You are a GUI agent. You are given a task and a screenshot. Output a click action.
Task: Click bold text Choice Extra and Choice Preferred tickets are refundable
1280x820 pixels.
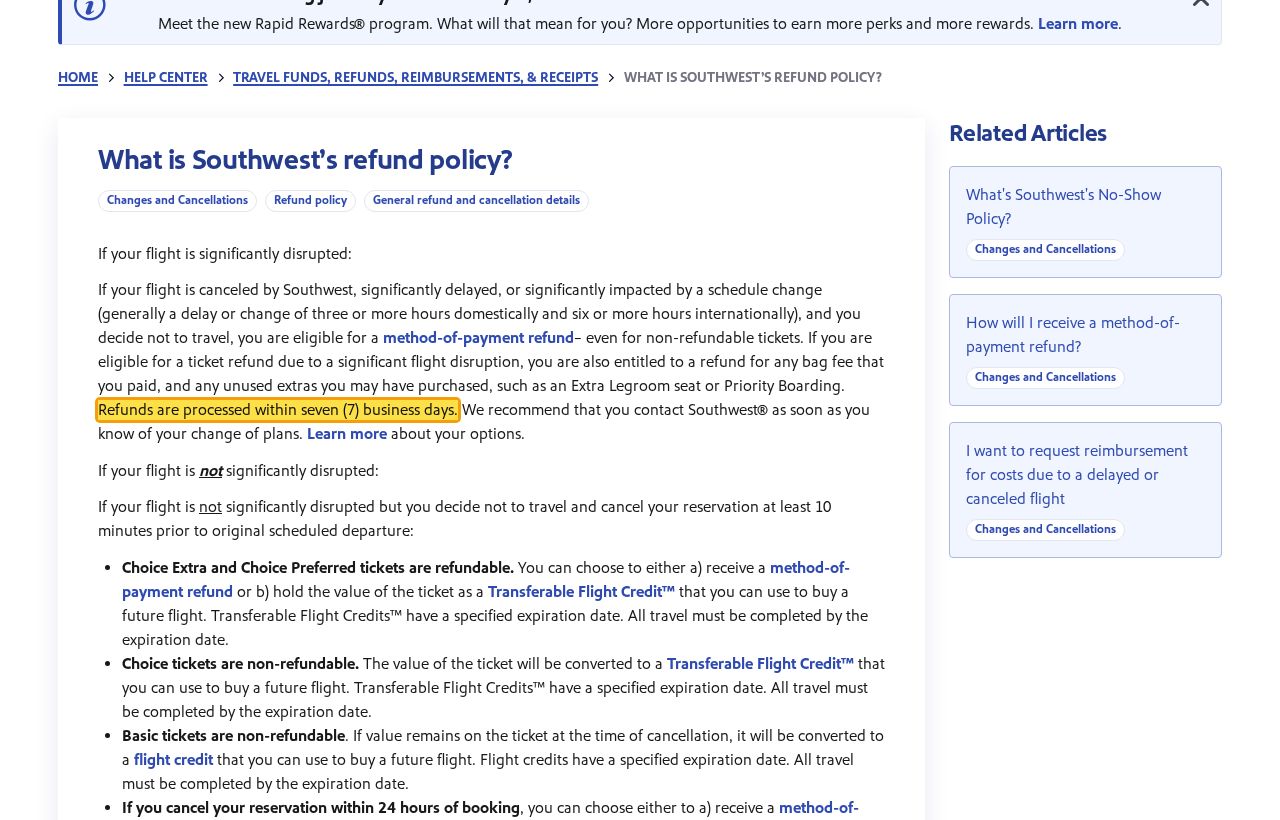tap(318, 568)
